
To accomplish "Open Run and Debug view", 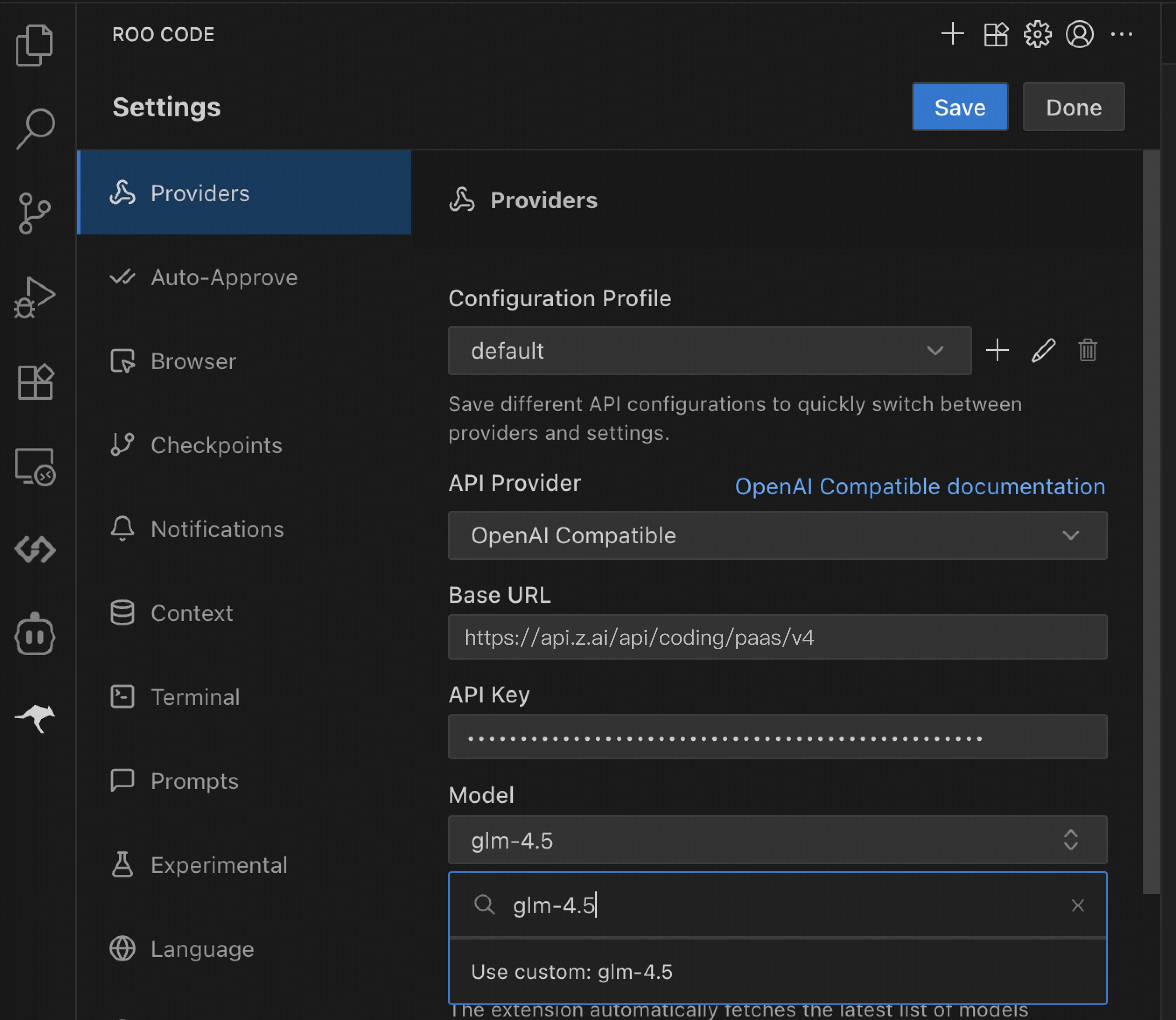I will [35, 297].
